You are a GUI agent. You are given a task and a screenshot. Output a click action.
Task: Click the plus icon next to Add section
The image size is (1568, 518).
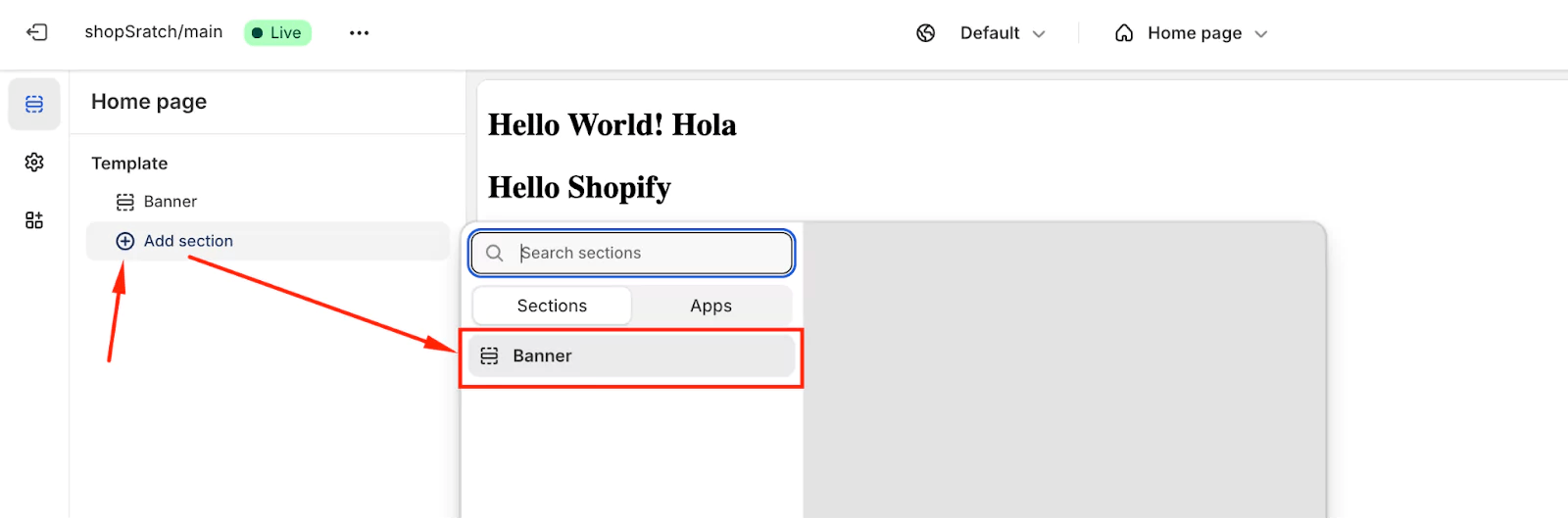point(125,241)
